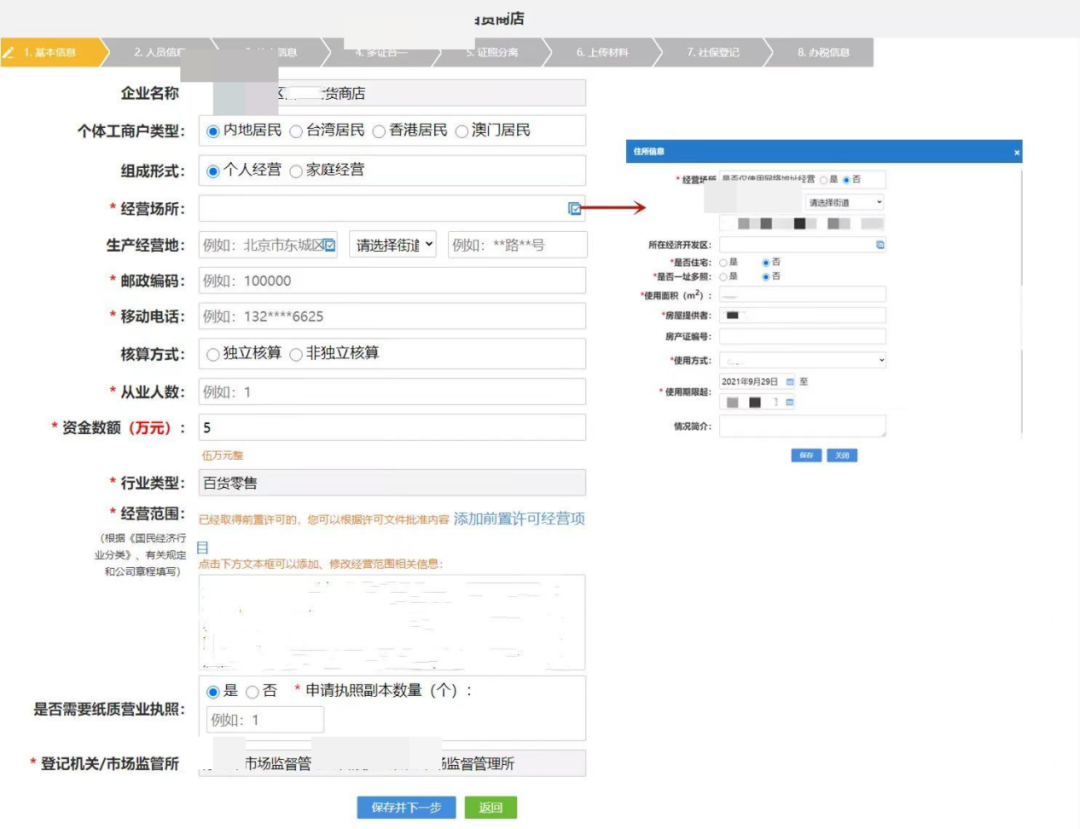
Task: Click inside the 情况简介 text area
Action: [x=801, y=426]
